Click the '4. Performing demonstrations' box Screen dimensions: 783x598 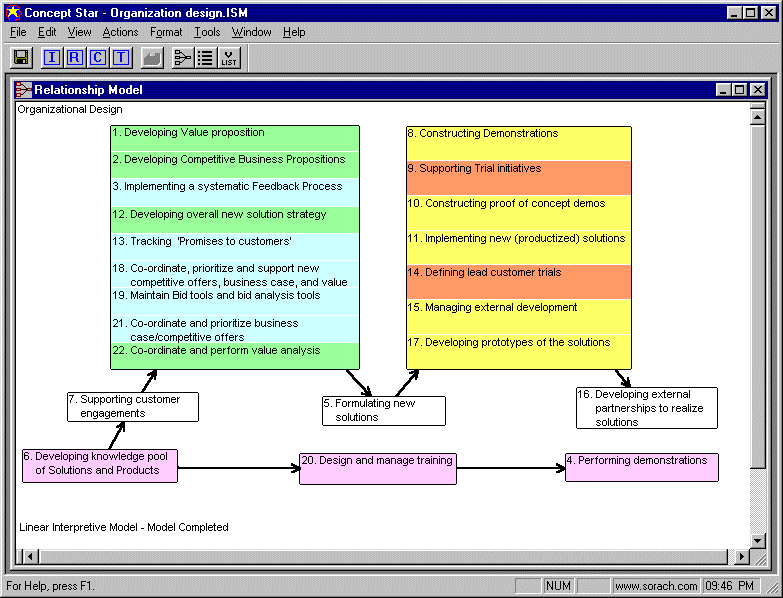pos(642,467)
